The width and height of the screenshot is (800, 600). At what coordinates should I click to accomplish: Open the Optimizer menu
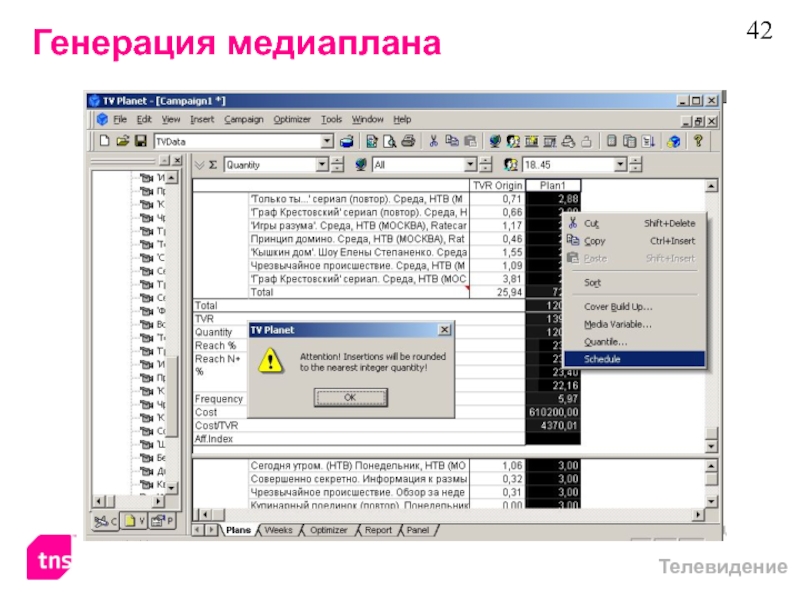click(x=292, y=119)
